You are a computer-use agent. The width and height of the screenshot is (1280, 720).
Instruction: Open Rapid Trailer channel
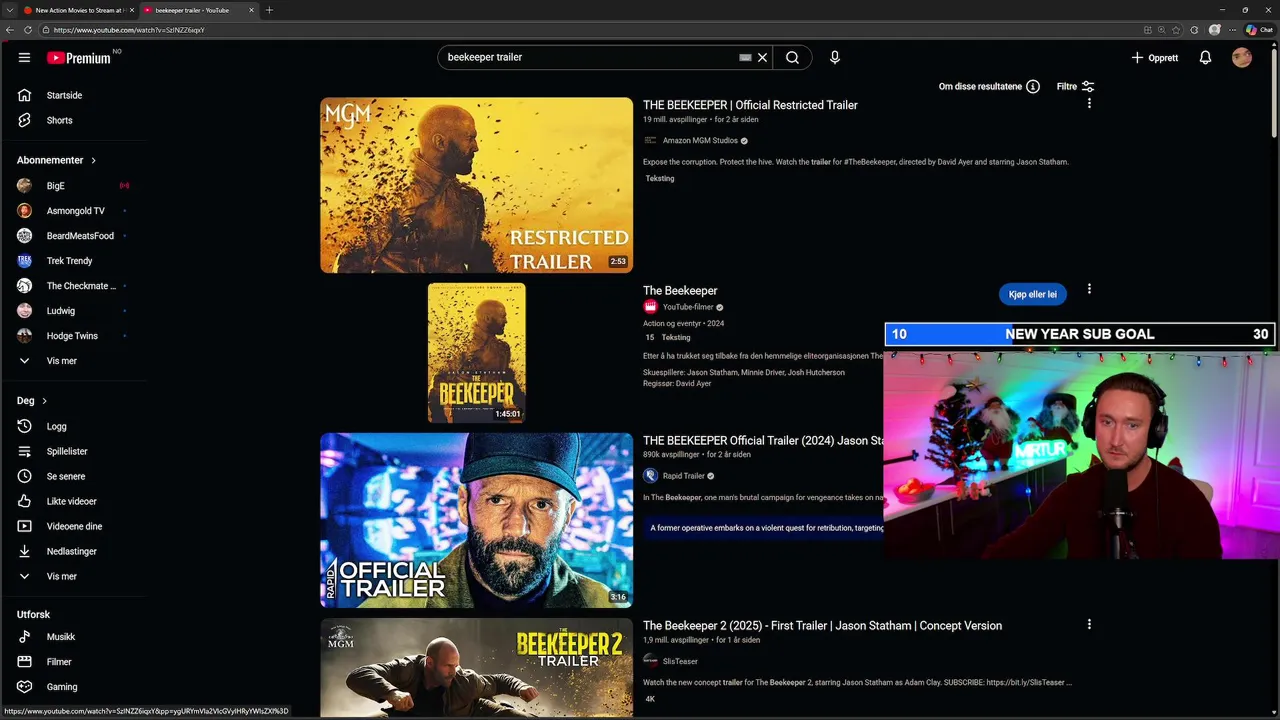coord(683,476)
